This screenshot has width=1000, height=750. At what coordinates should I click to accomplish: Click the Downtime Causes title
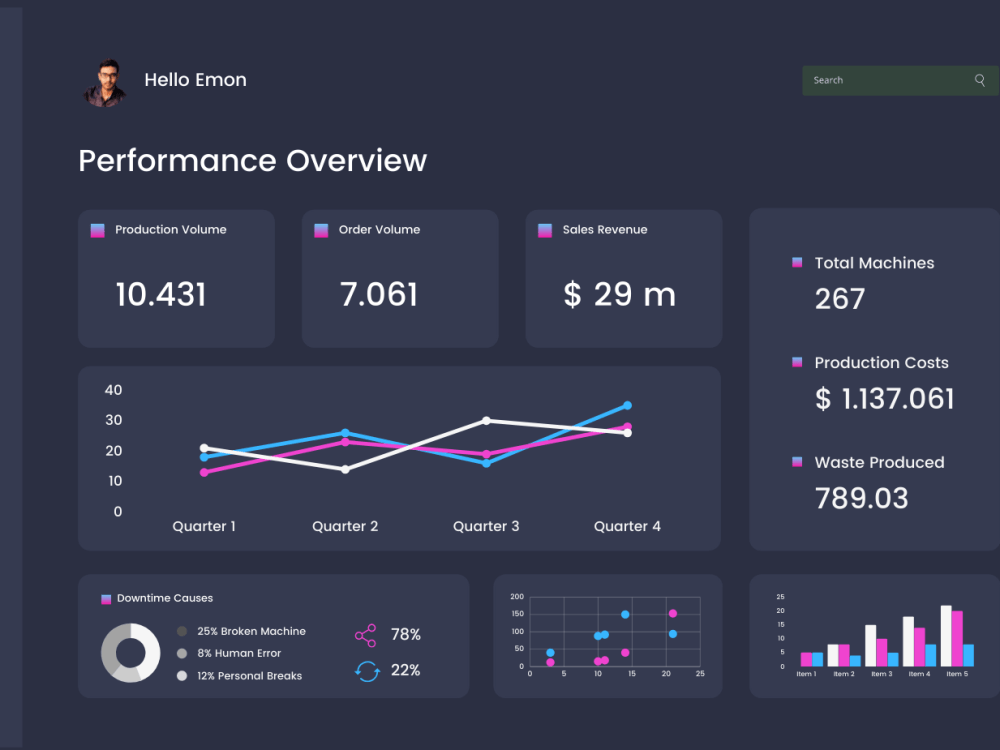[x=165, y=598]
